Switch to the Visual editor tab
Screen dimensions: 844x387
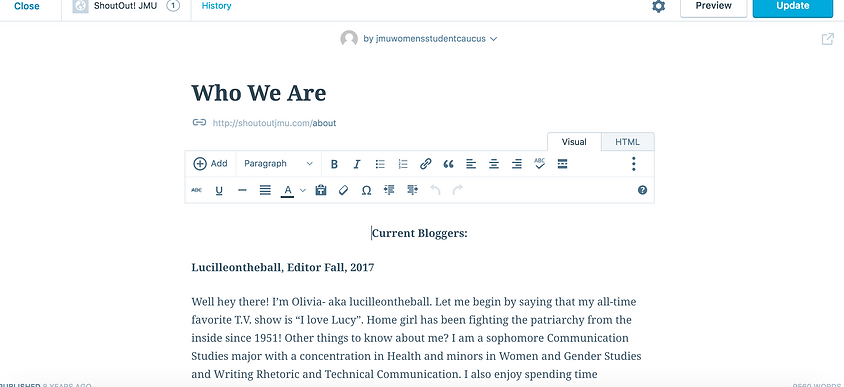574,142
